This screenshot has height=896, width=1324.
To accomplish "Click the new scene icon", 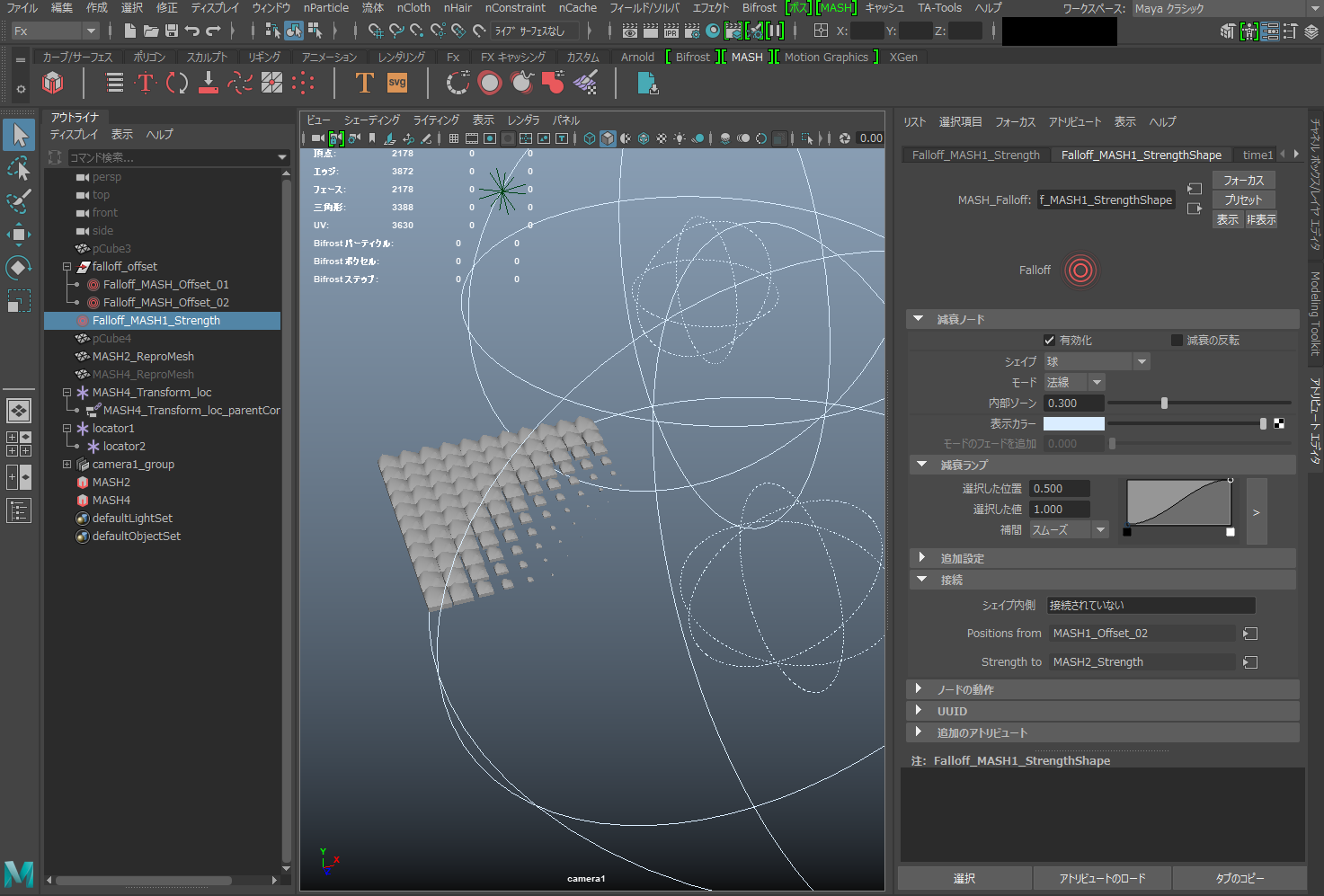I will [130, 31].
